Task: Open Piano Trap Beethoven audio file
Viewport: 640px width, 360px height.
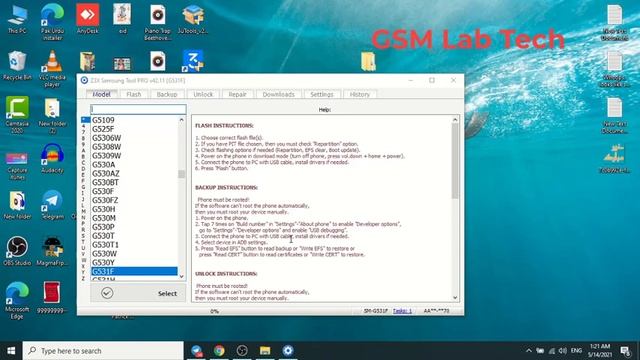Action: pyautogui.click(x=158, y=22)
